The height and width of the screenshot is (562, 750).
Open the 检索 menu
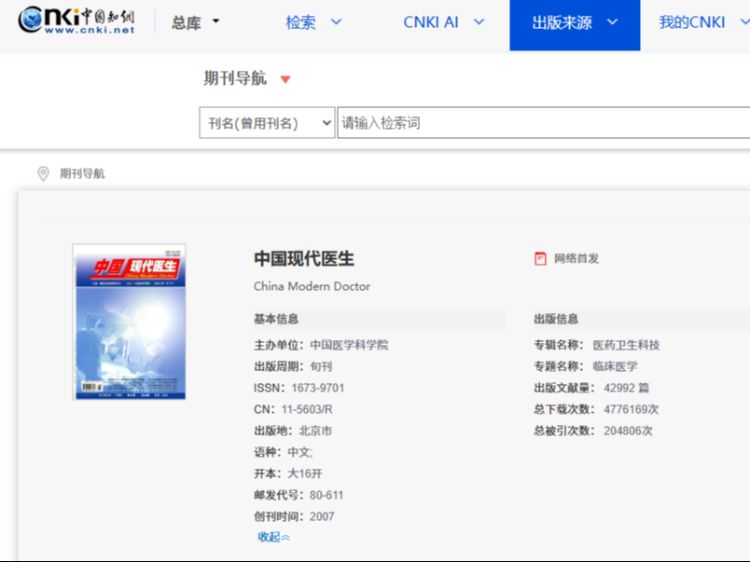[313, 22]
